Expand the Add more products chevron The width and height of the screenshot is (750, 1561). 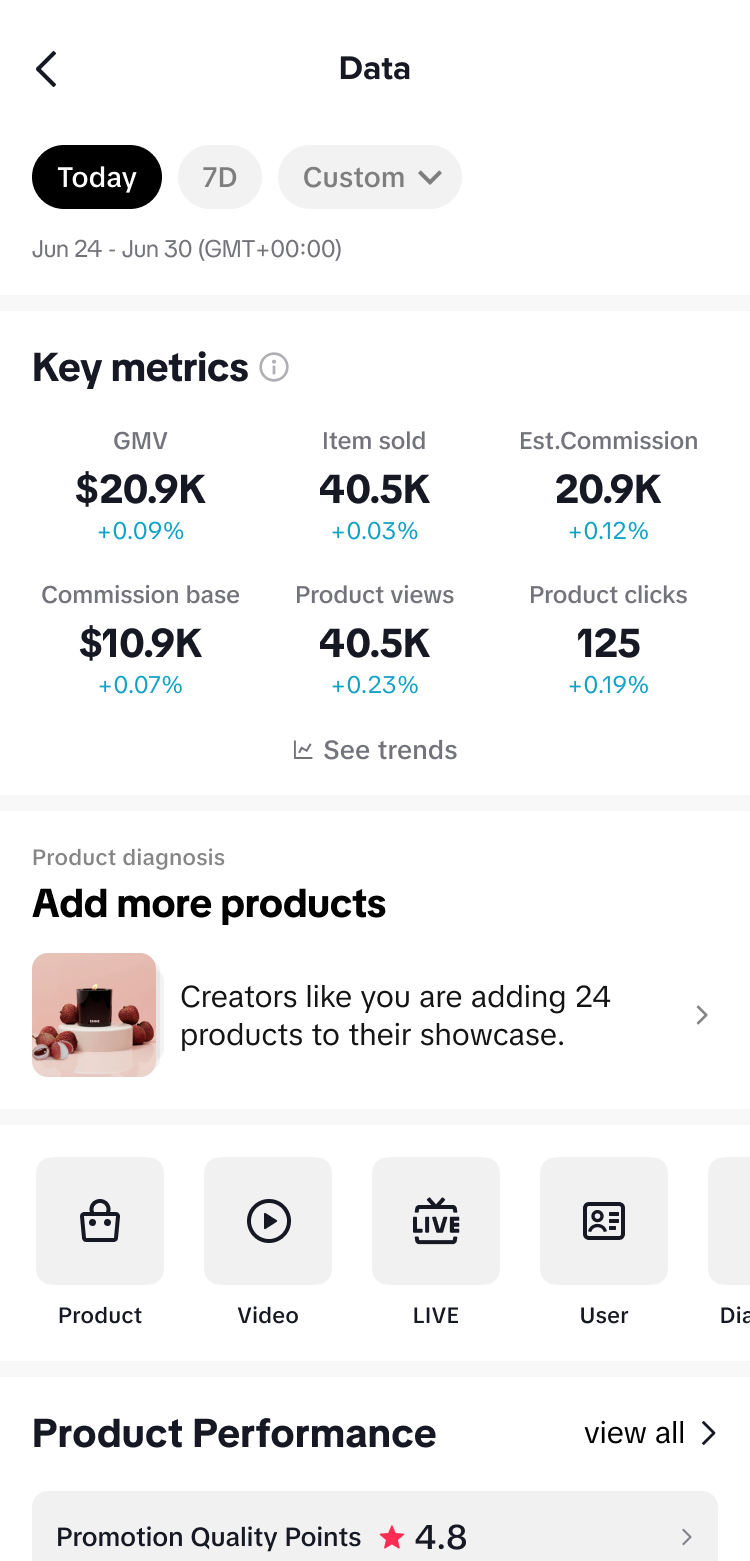coord(702,1015)
